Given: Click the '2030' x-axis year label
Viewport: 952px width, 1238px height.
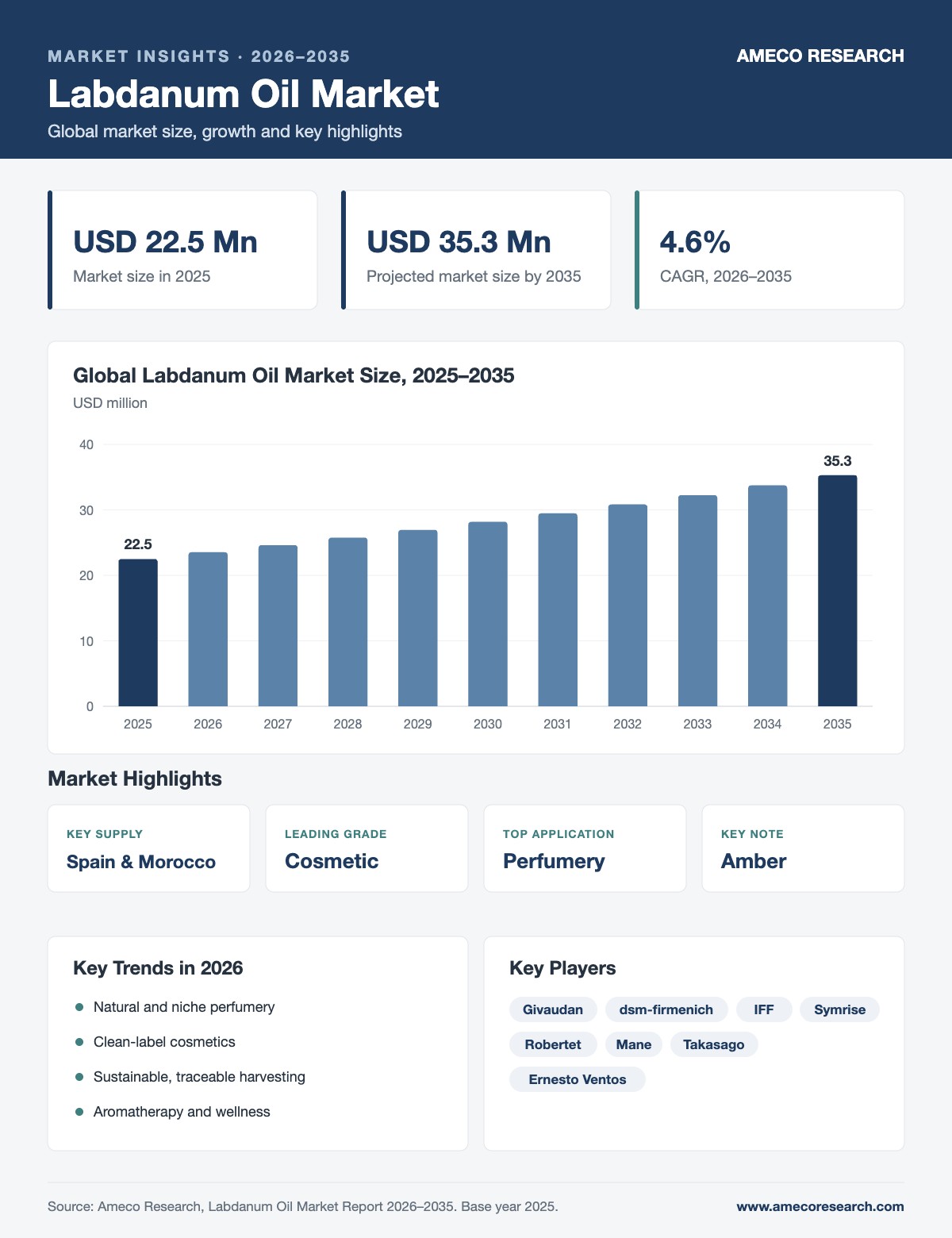Looking at the screenshot, I should [x=488, y=724].
